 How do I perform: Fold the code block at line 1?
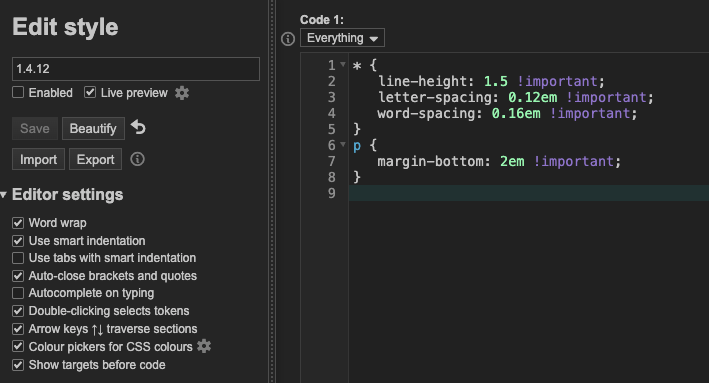343,65
